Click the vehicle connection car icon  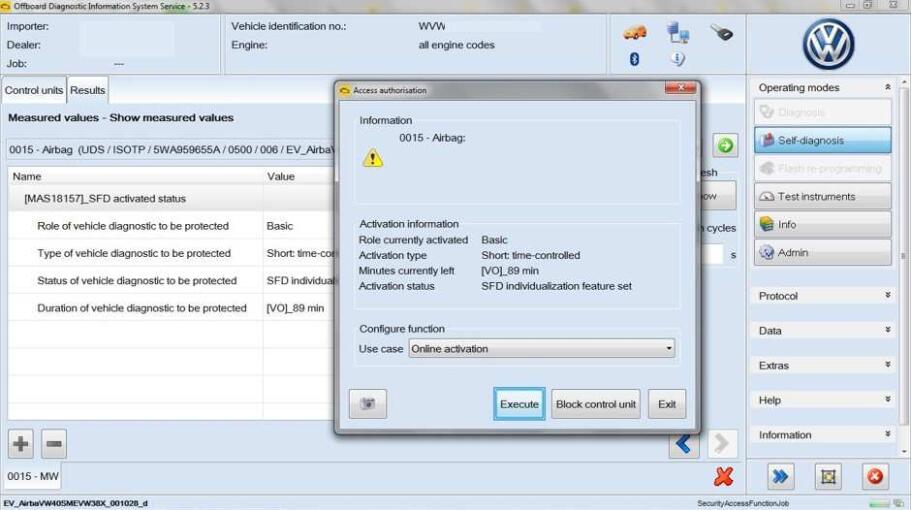[635, 33]
